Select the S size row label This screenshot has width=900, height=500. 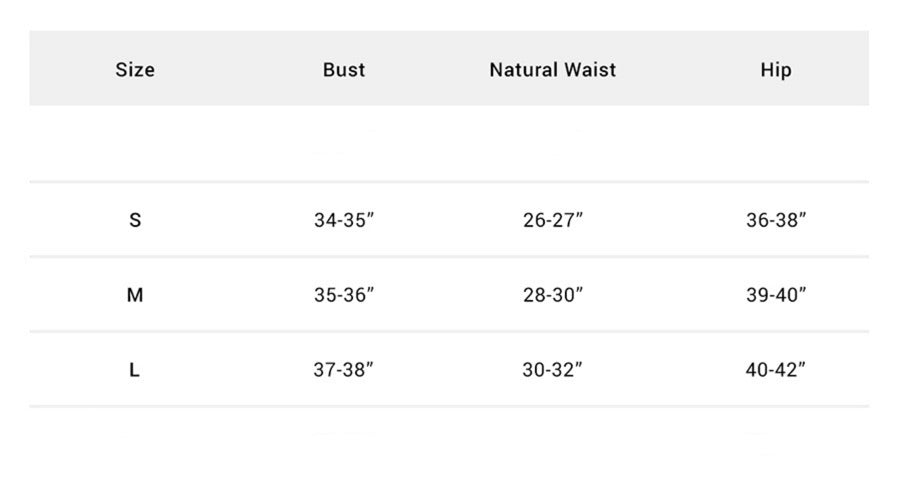tap(135, 220)
